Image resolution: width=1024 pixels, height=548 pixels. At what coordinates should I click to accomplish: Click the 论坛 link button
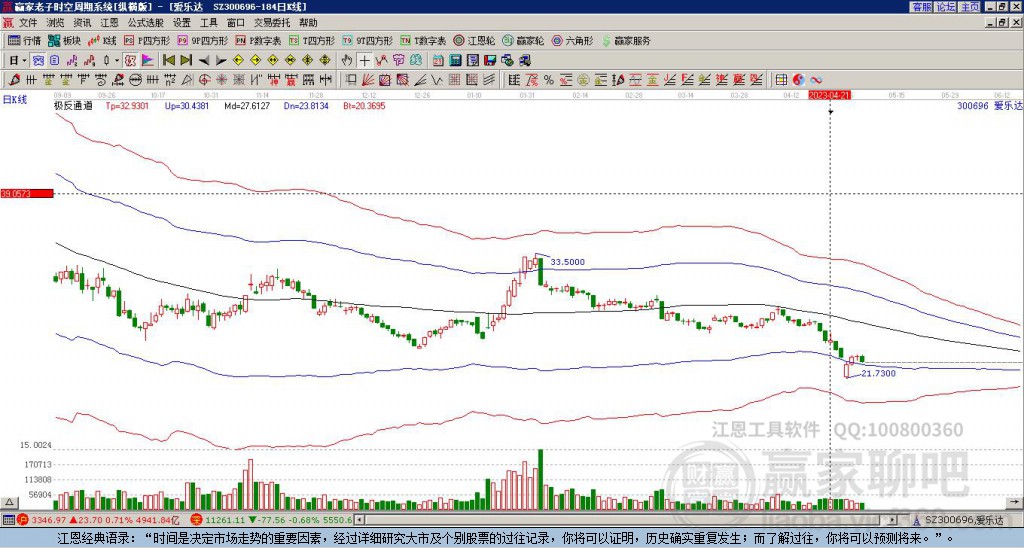(946, 7)
